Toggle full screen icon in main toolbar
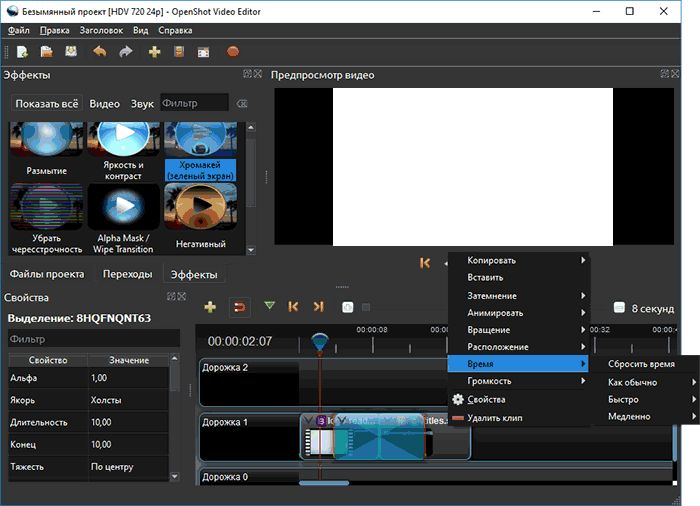The image size is (700, 506). (204, 52)
